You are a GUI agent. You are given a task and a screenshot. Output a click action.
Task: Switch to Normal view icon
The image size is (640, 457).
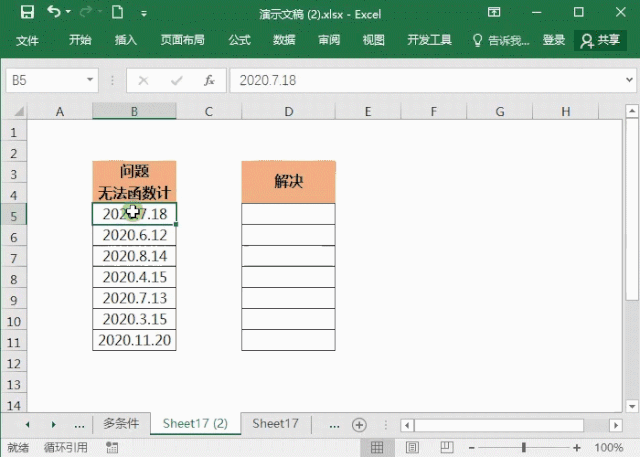click(x=377, y=448)
